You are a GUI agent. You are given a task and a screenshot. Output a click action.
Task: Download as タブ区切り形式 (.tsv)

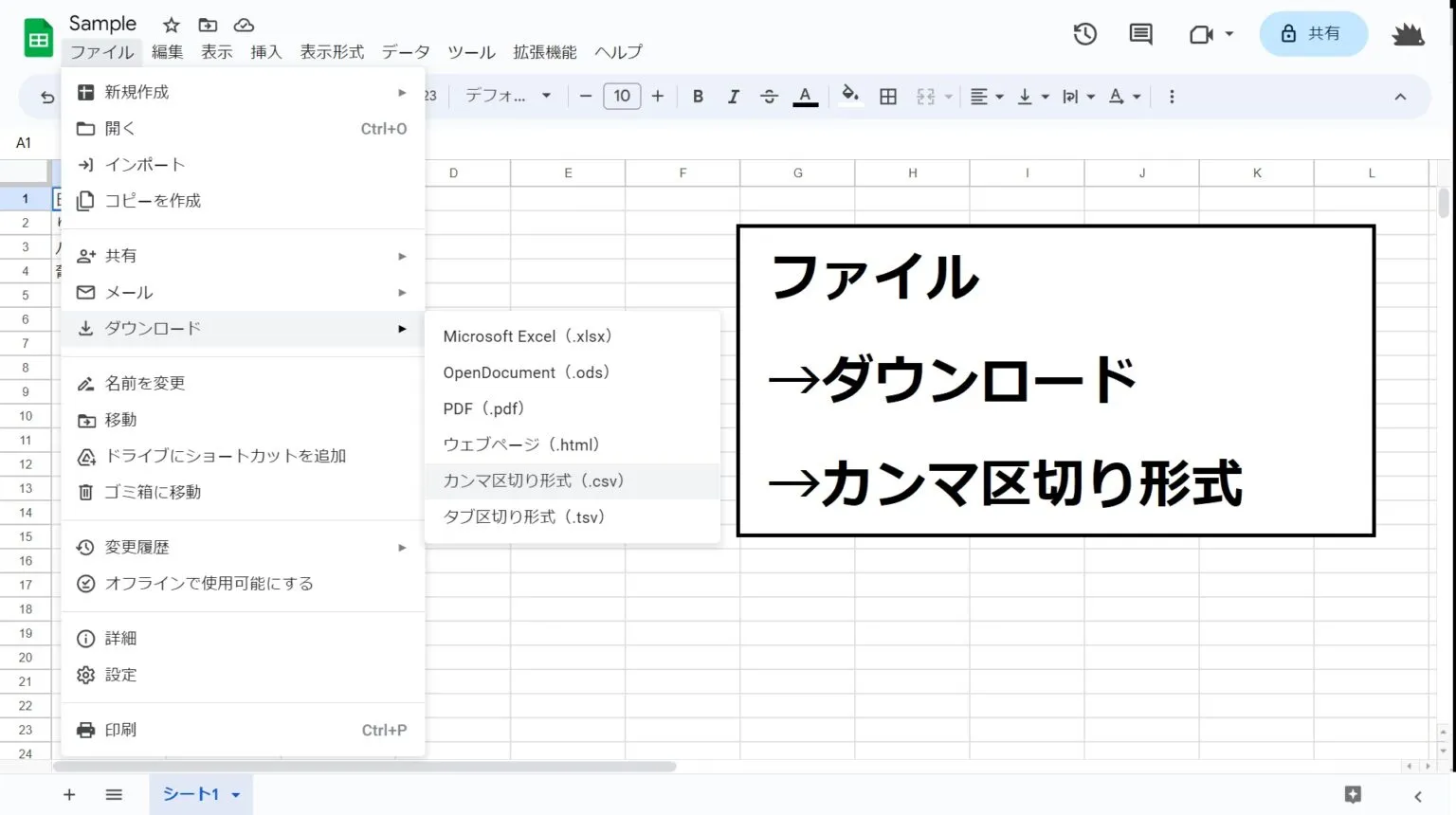[x=573, y=516]
